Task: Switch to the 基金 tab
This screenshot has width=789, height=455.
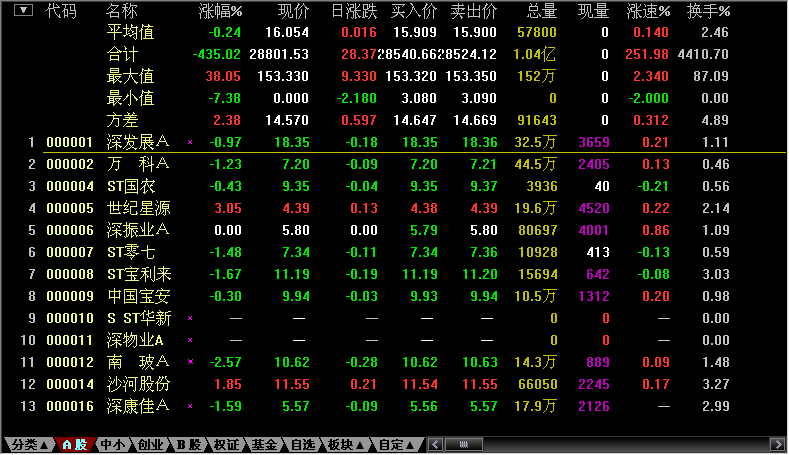Action: tap(264, 445)
